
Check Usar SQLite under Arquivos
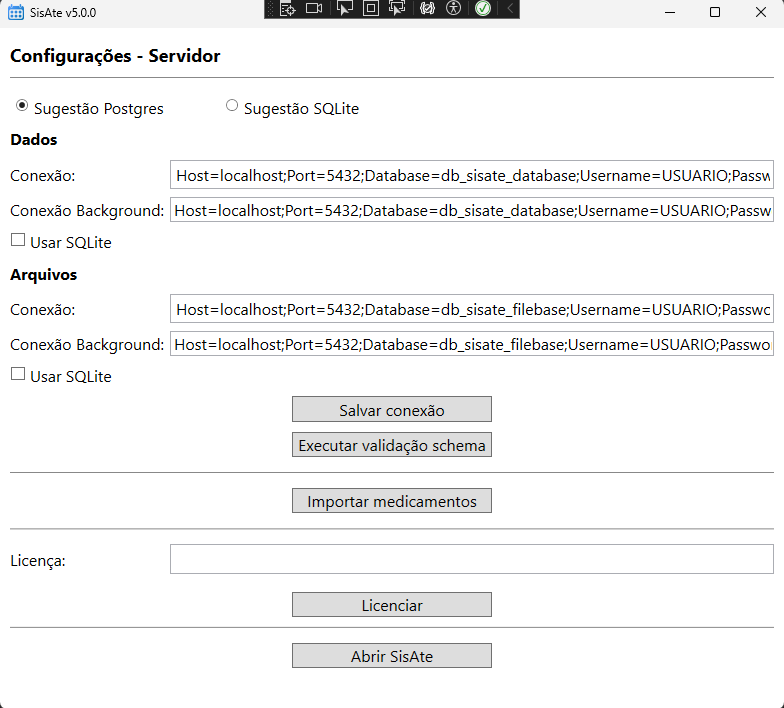[18, 374]
